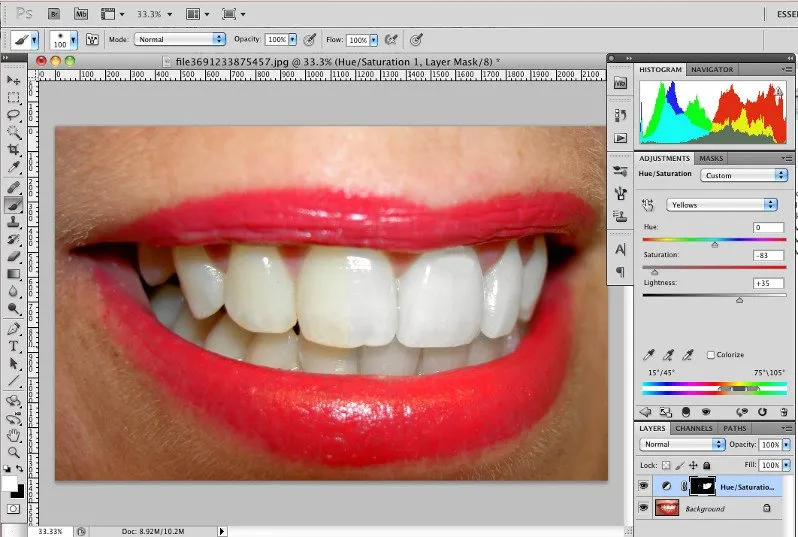Image resolution: width=798 pixels, height=537 pixels.
Task: Click the Saturation slider handle
Action: point(655,271)
